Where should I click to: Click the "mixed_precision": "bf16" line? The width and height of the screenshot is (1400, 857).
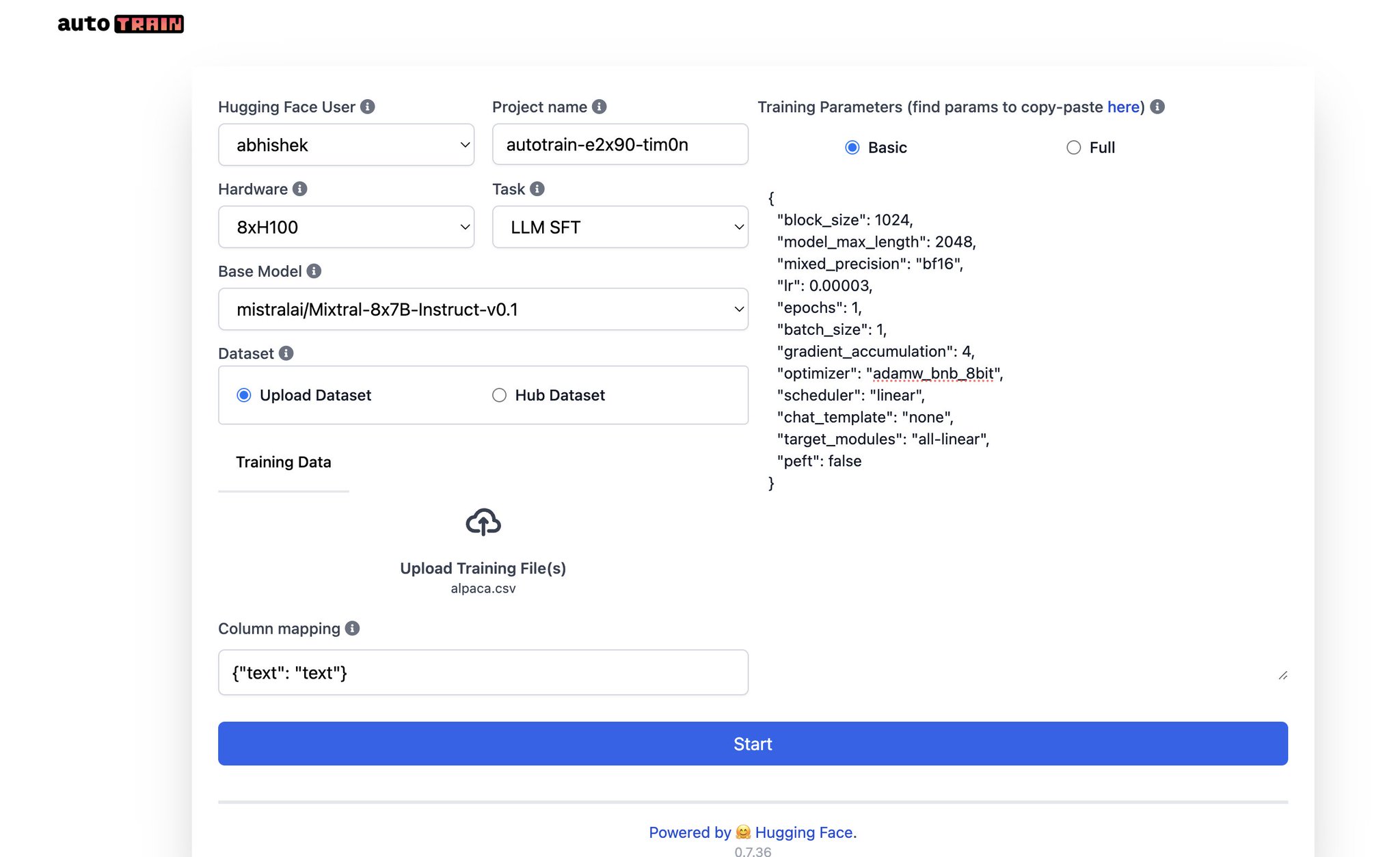pos(870,264)
